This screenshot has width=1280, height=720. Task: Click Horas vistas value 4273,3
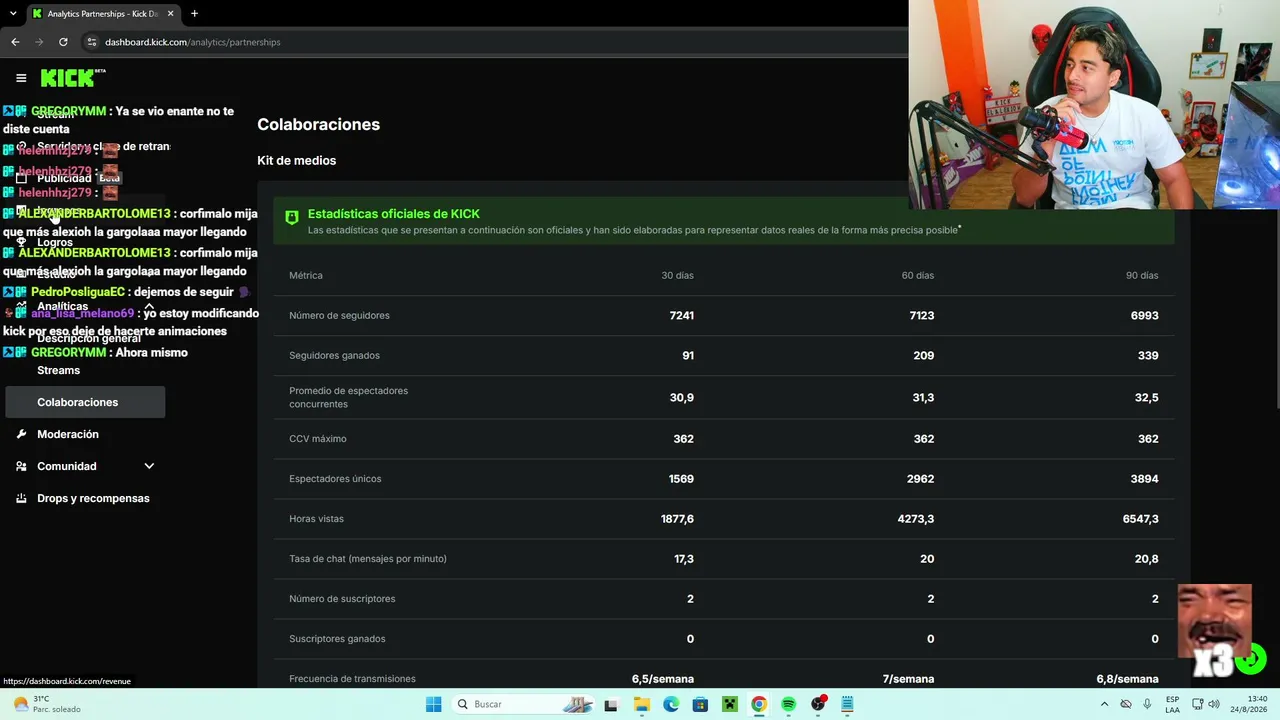coord(916,519)
